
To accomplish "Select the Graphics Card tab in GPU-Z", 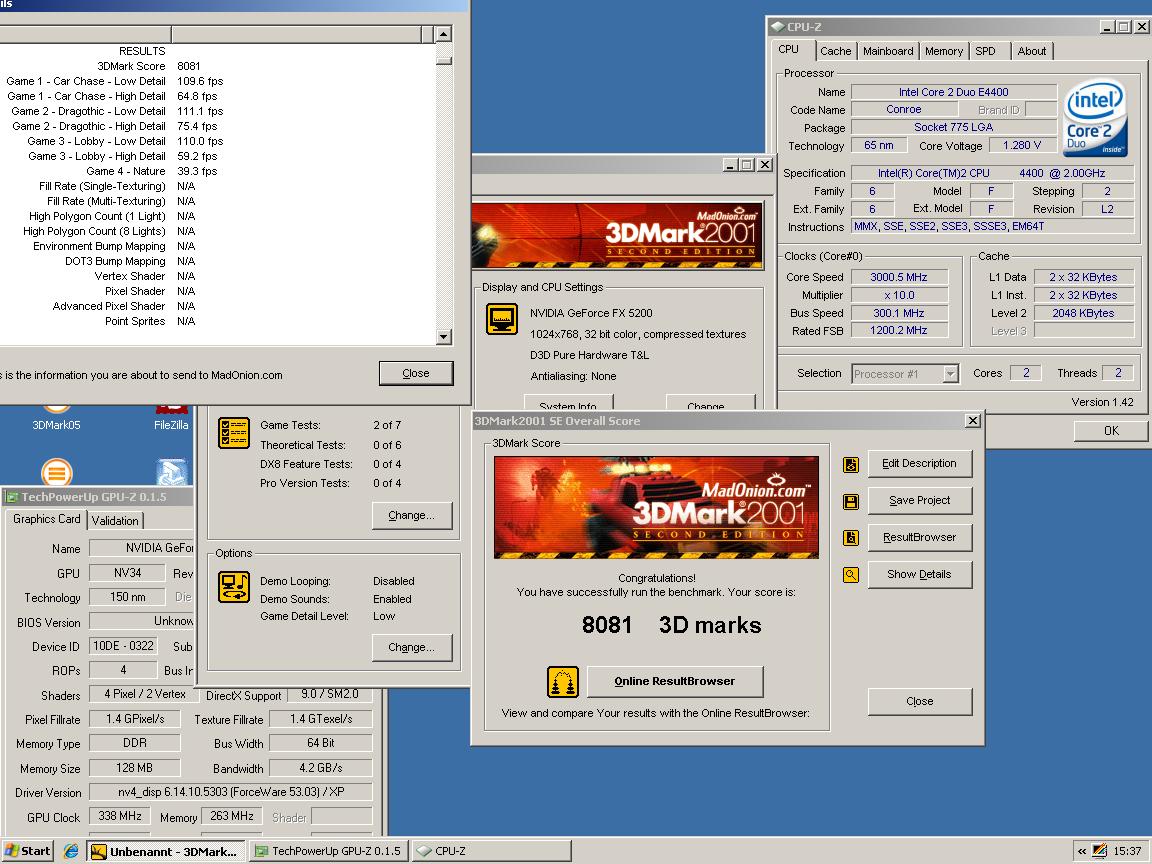I will pyautogui.click(x=46, y=519).
